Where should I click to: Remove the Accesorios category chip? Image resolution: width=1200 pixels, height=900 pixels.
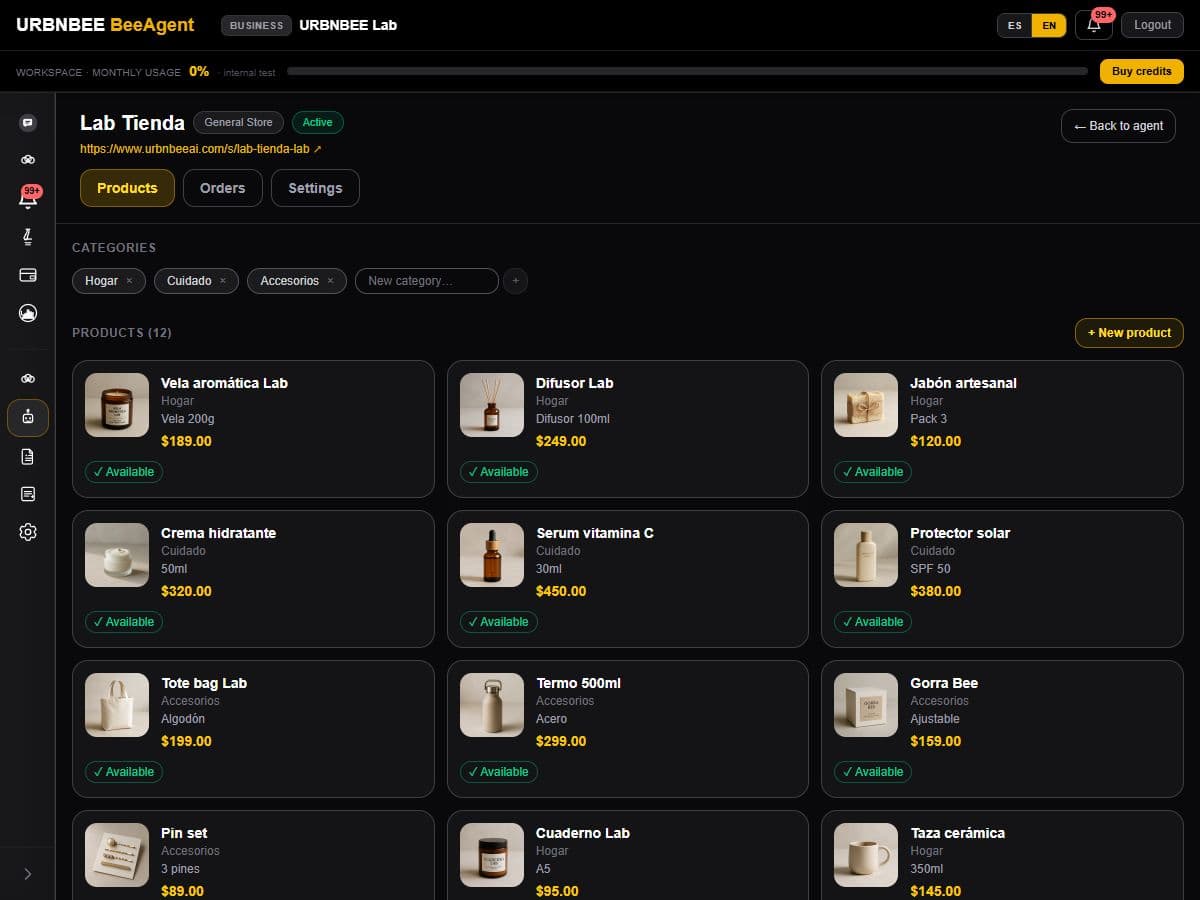(330, 281)
